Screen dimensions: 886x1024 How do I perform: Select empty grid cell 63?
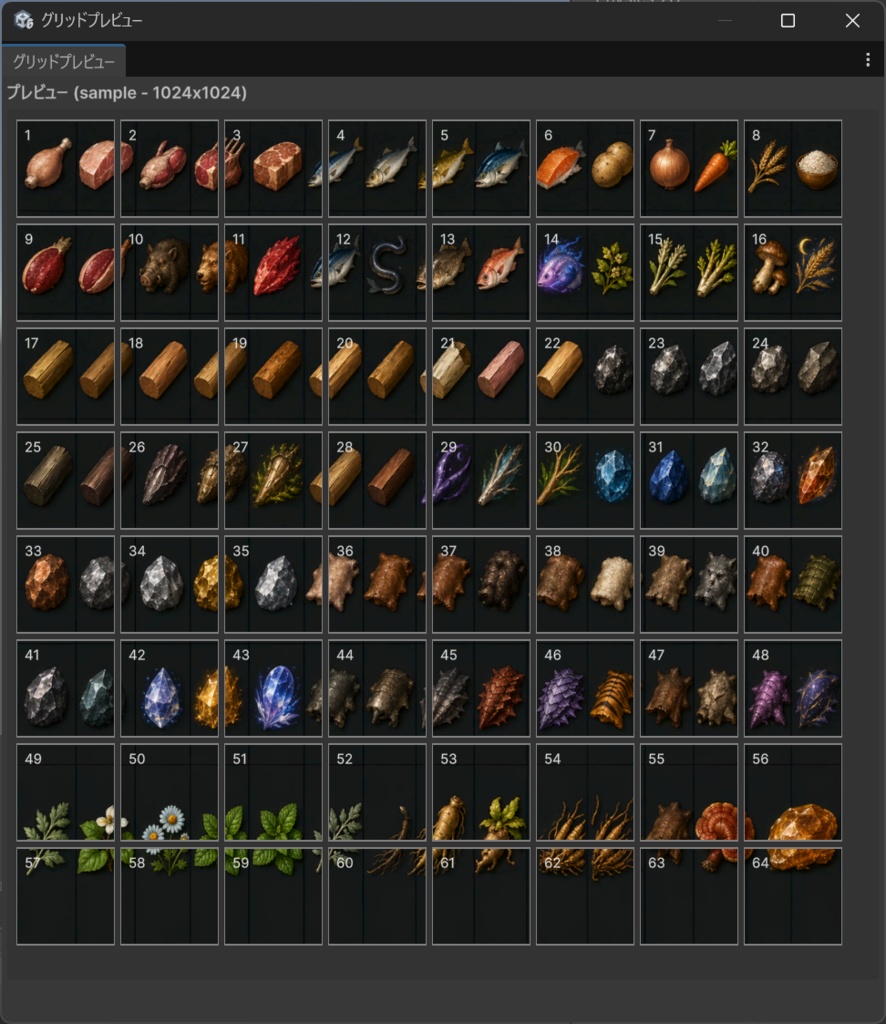[x=689, y=896]
